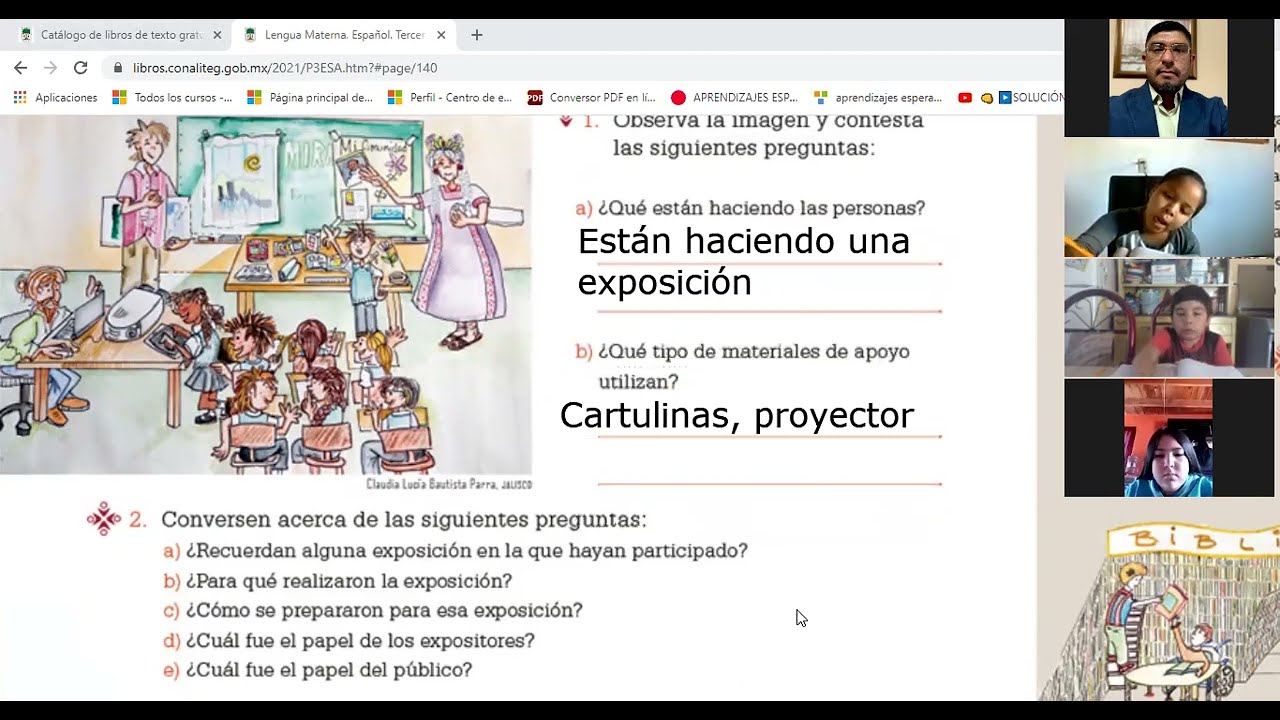
Task: Open the Aplicaciones apps grid
Action: 55,98
